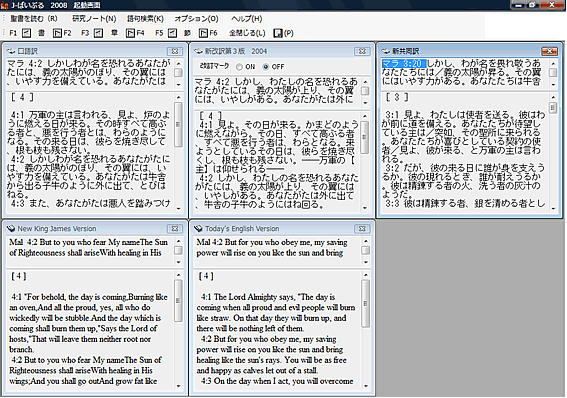The width and height of the screenshot is (567, 398).
Task: Open the ヘルプ(H) menu
Action: (247, 18)
